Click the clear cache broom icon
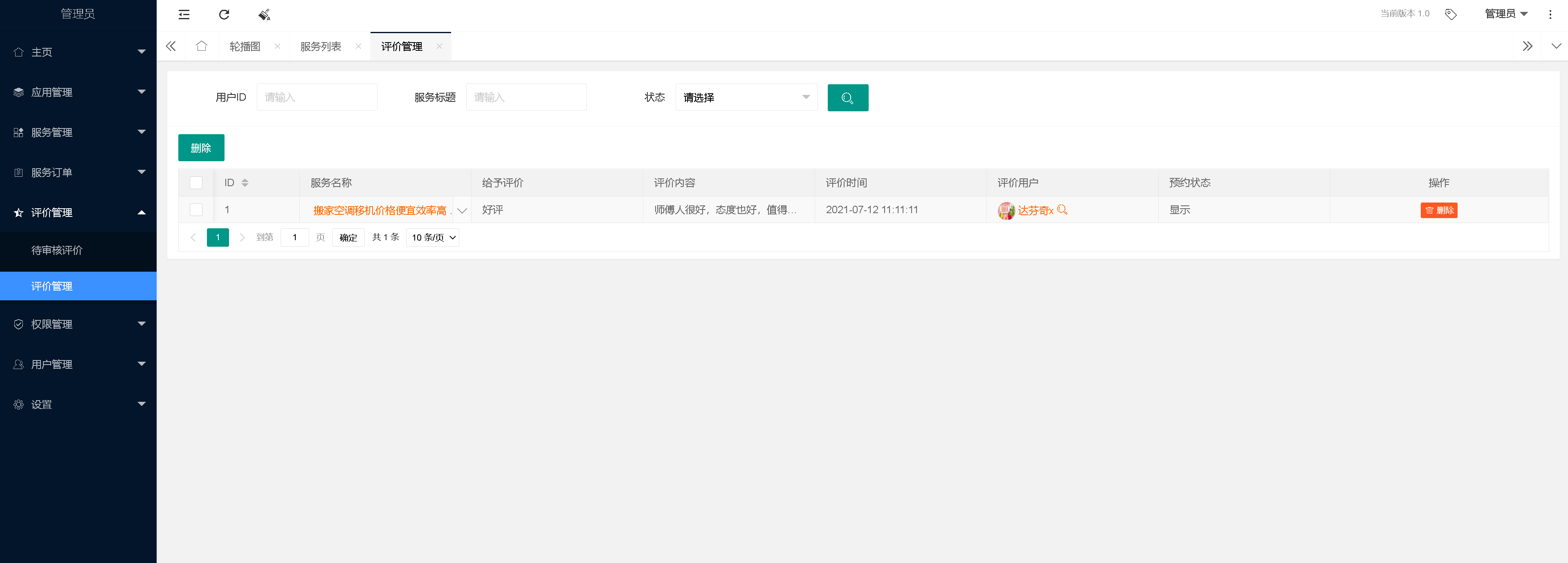This screenshot has width=1568, height=563. [x=264, y=15]
